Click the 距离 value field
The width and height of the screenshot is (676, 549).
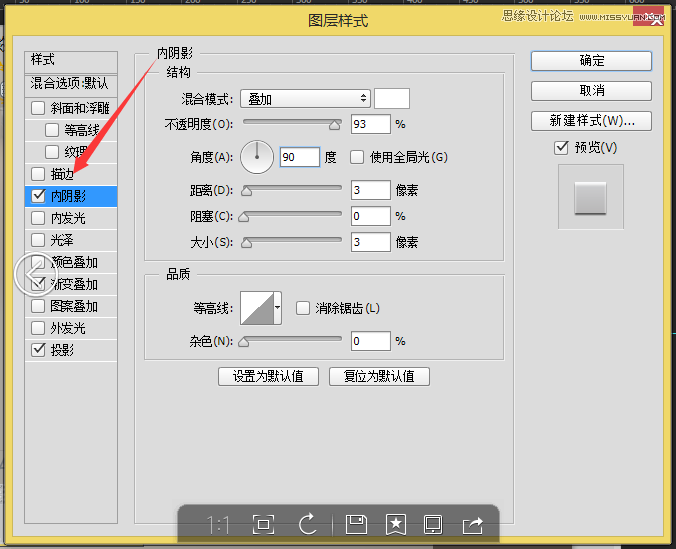(371, 190)
